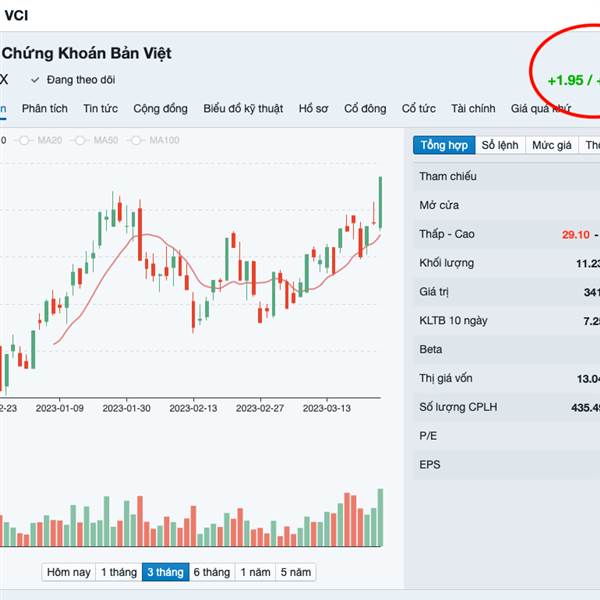Set chart range to 1 tháng
The width and height of the screenshot is (600, 600).
coord(118,572)
